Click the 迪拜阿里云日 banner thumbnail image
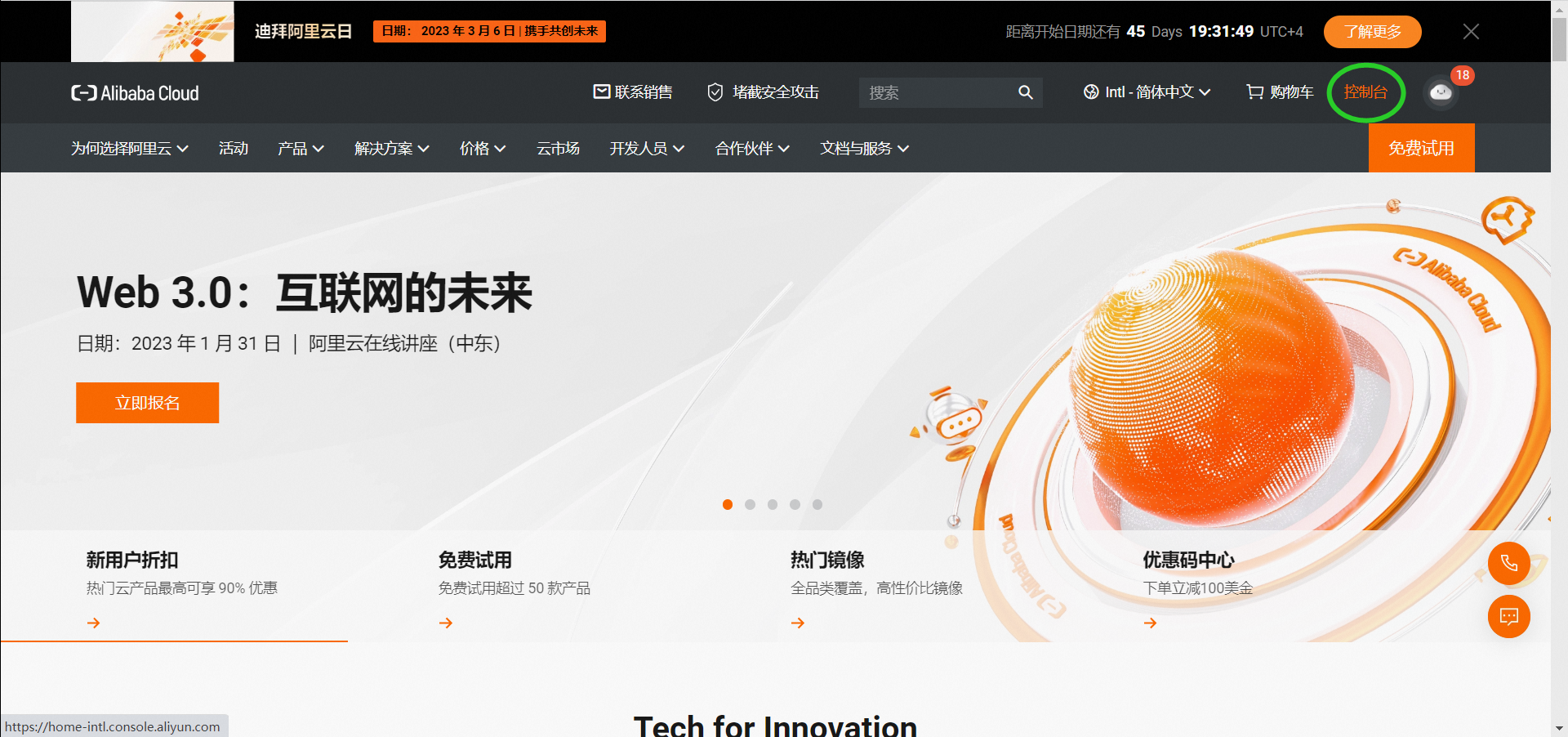 point(153,31)
